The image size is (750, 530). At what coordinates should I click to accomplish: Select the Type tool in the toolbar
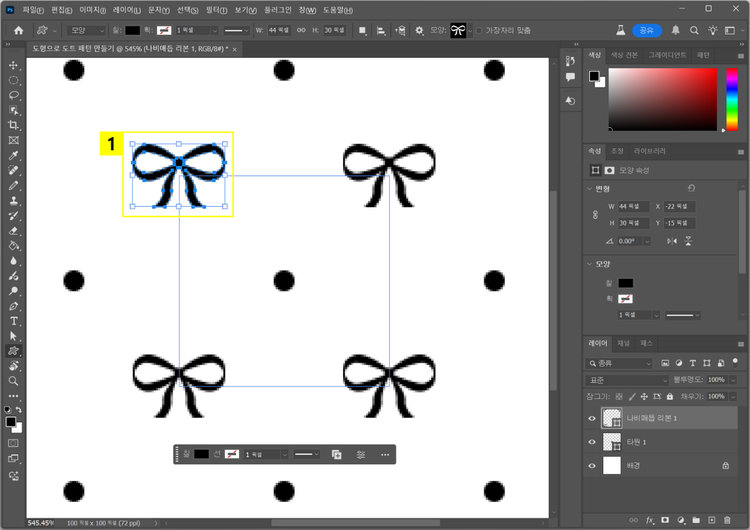[x=14, y=321]
